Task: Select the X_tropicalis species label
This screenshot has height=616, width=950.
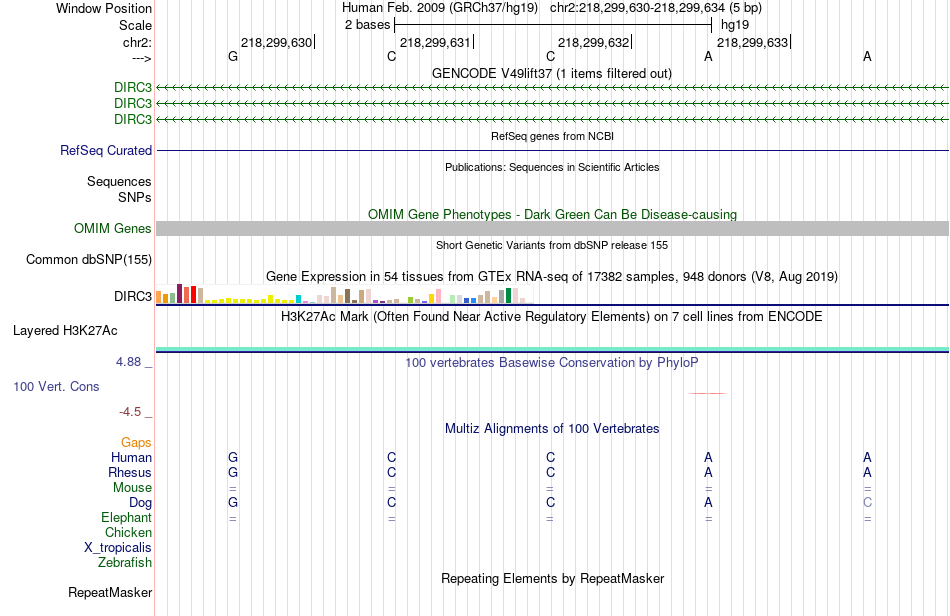Action: click(118, 548)
